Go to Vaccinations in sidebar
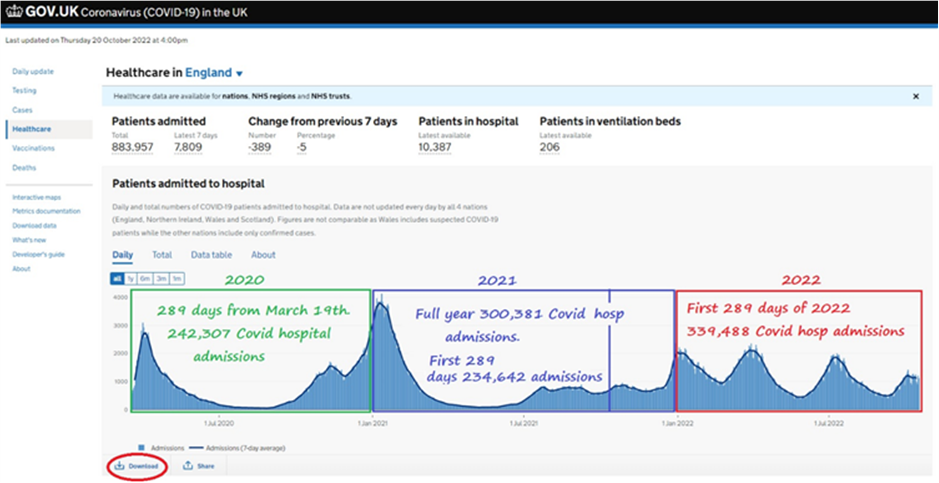This screenshot has height=483, width=939. 33,148
